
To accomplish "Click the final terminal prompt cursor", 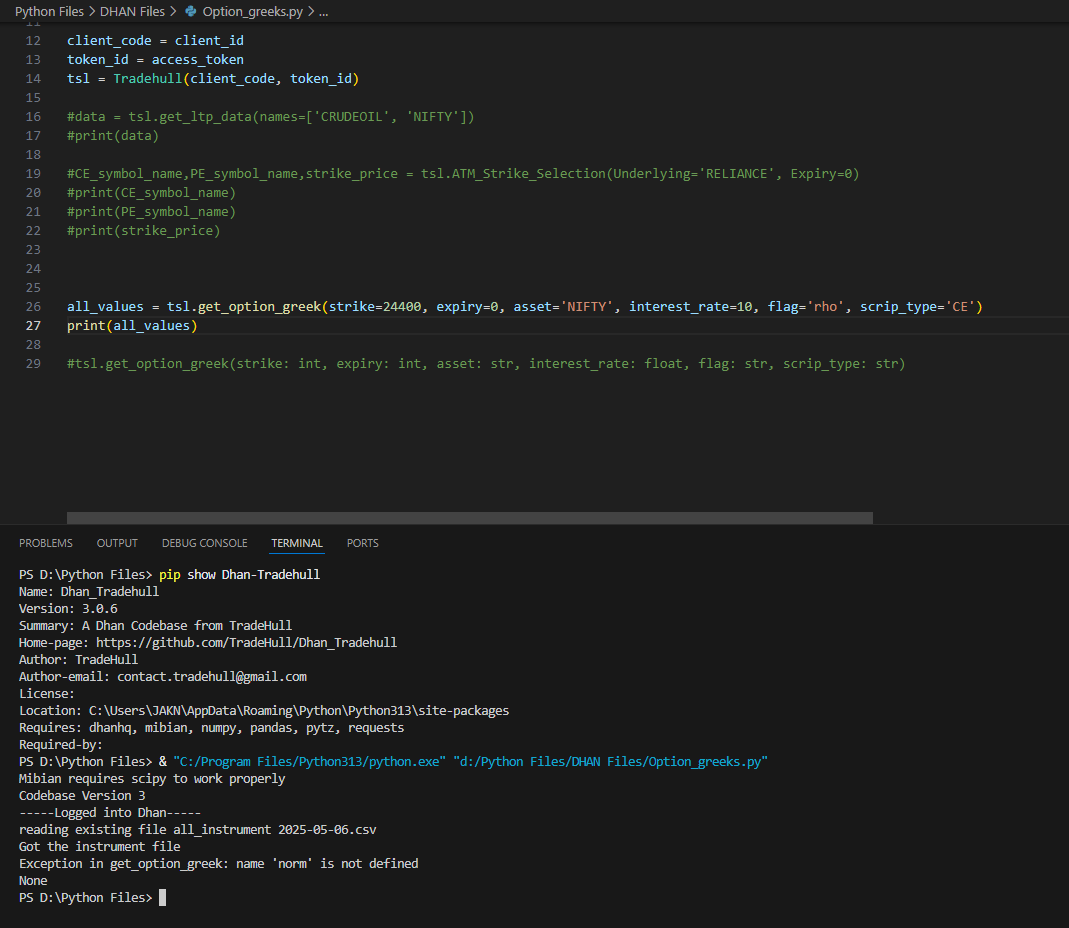I will pyautogui.click(x=162, y=897).
